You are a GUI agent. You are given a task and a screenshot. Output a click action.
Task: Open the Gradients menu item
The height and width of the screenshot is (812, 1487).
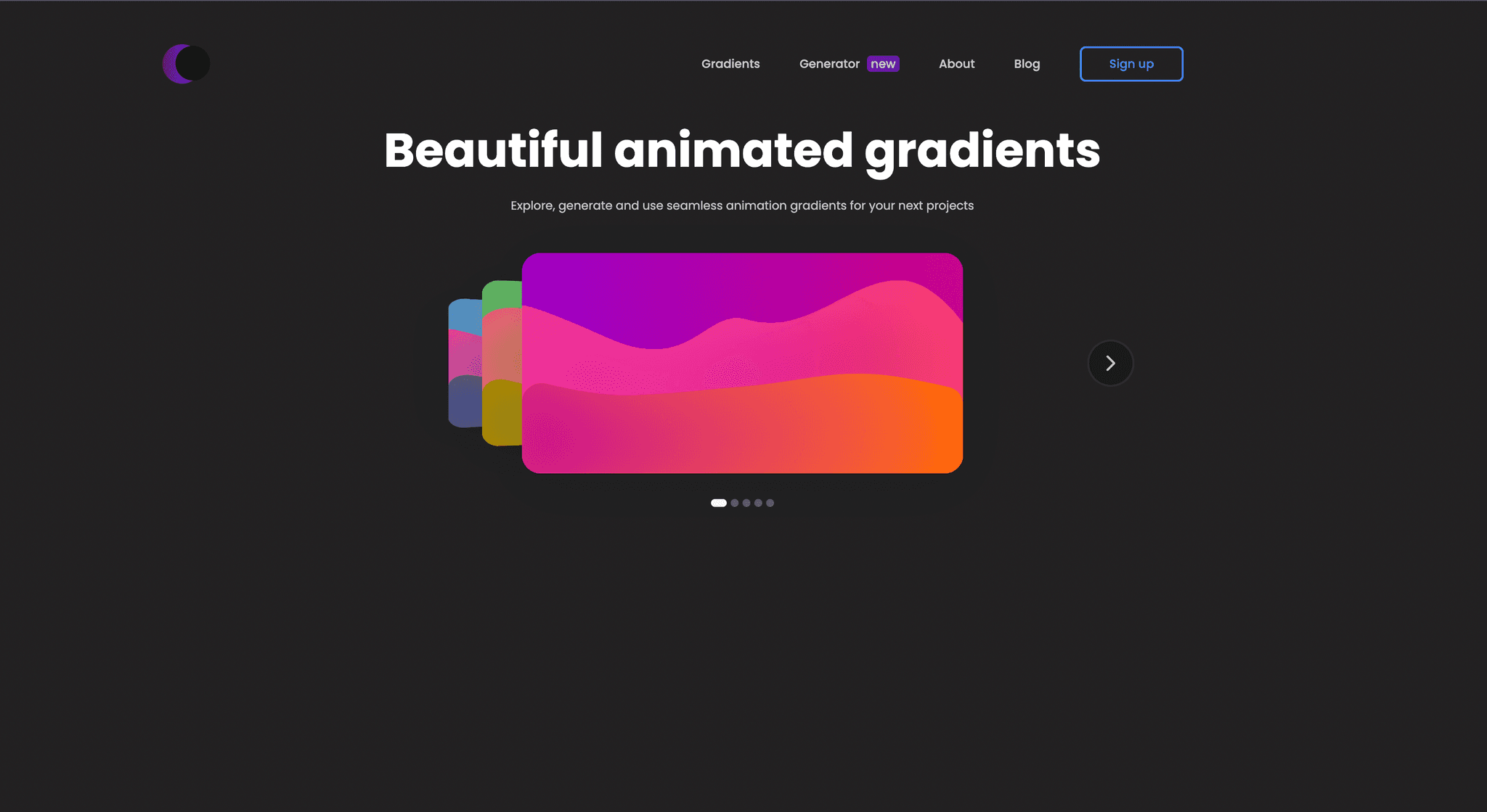click(x=730, y=64)
